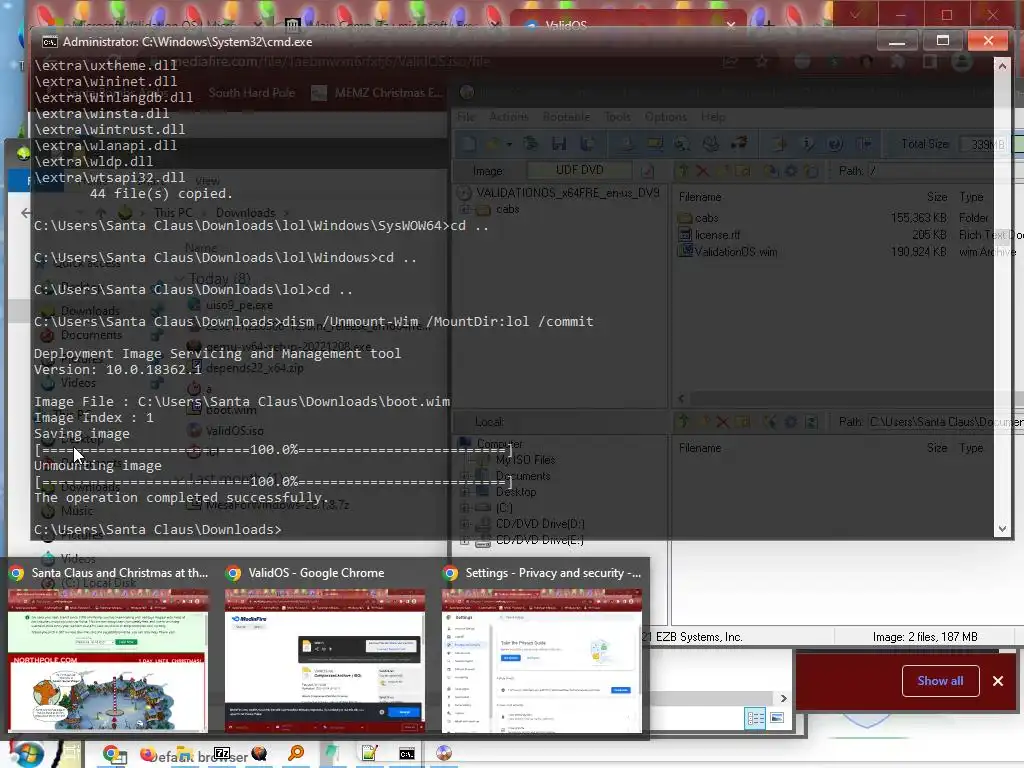Click UltraISO help toolbar icon
The width and height of the screenshot is (1024, 768).
pyautogui.click(x=835, y=144)
